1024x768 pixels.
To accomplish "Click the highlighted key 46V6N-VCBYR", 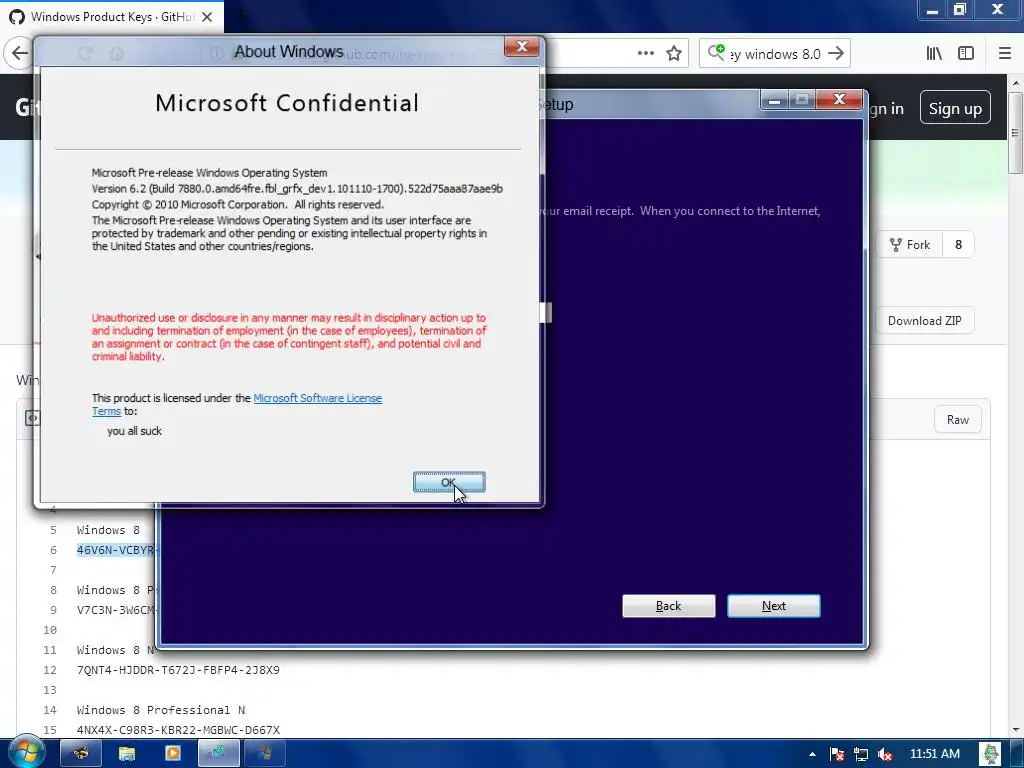I will pyautogui.click(x=116, y=550).
